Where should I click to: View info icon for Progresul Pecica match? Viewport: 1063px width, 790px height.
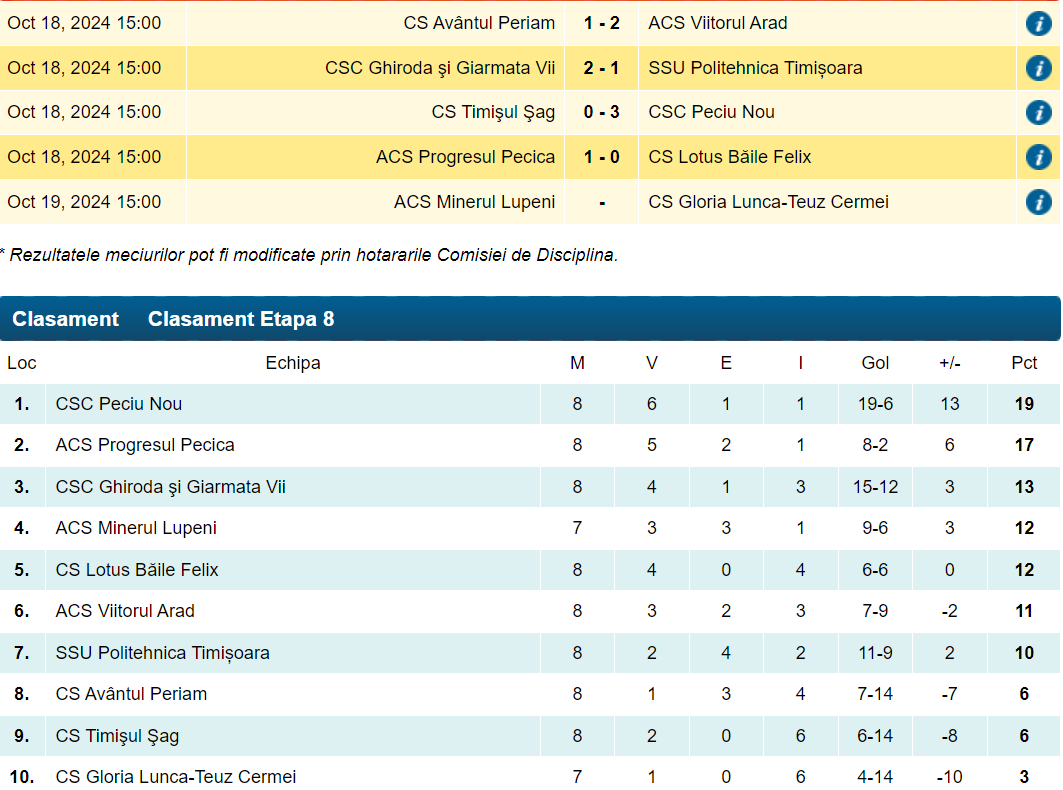click(1038, 157)
